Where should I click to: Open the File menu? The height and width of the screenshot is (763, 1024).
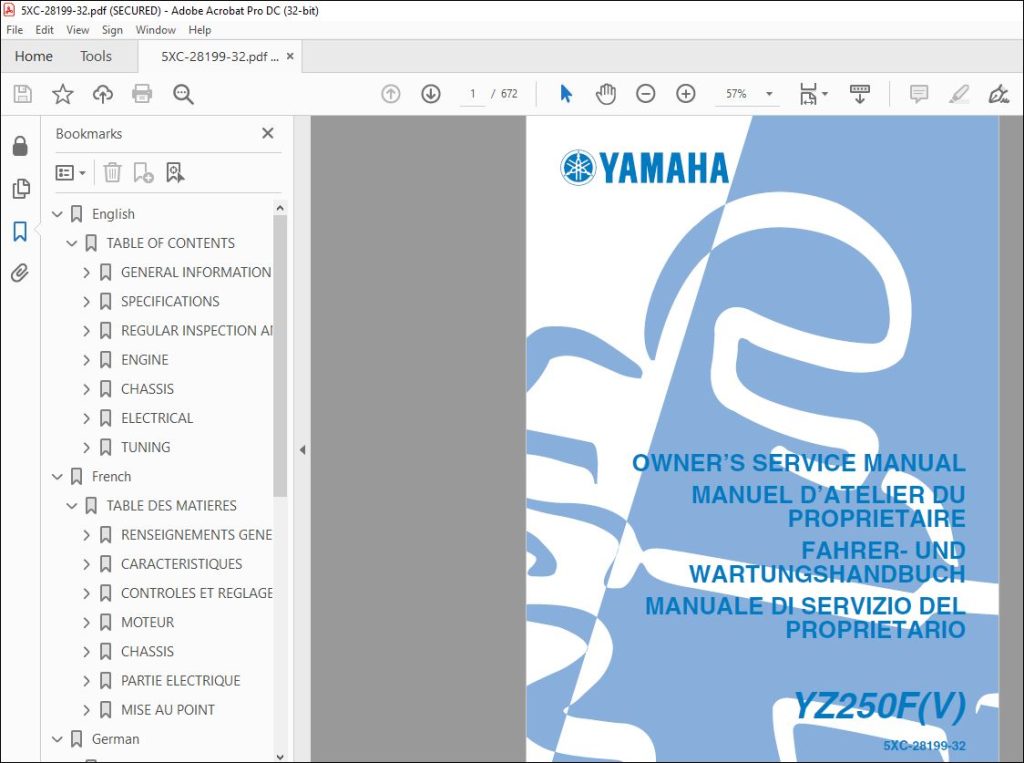14,30
